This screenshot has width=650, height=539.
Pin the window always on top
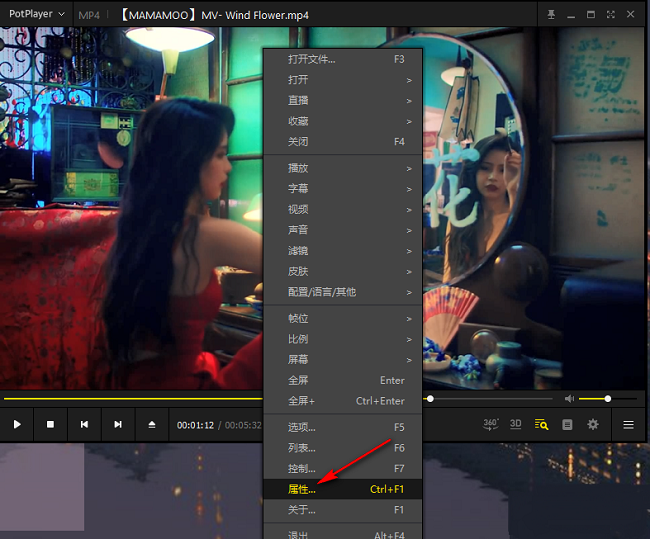(x=551, y=15)
